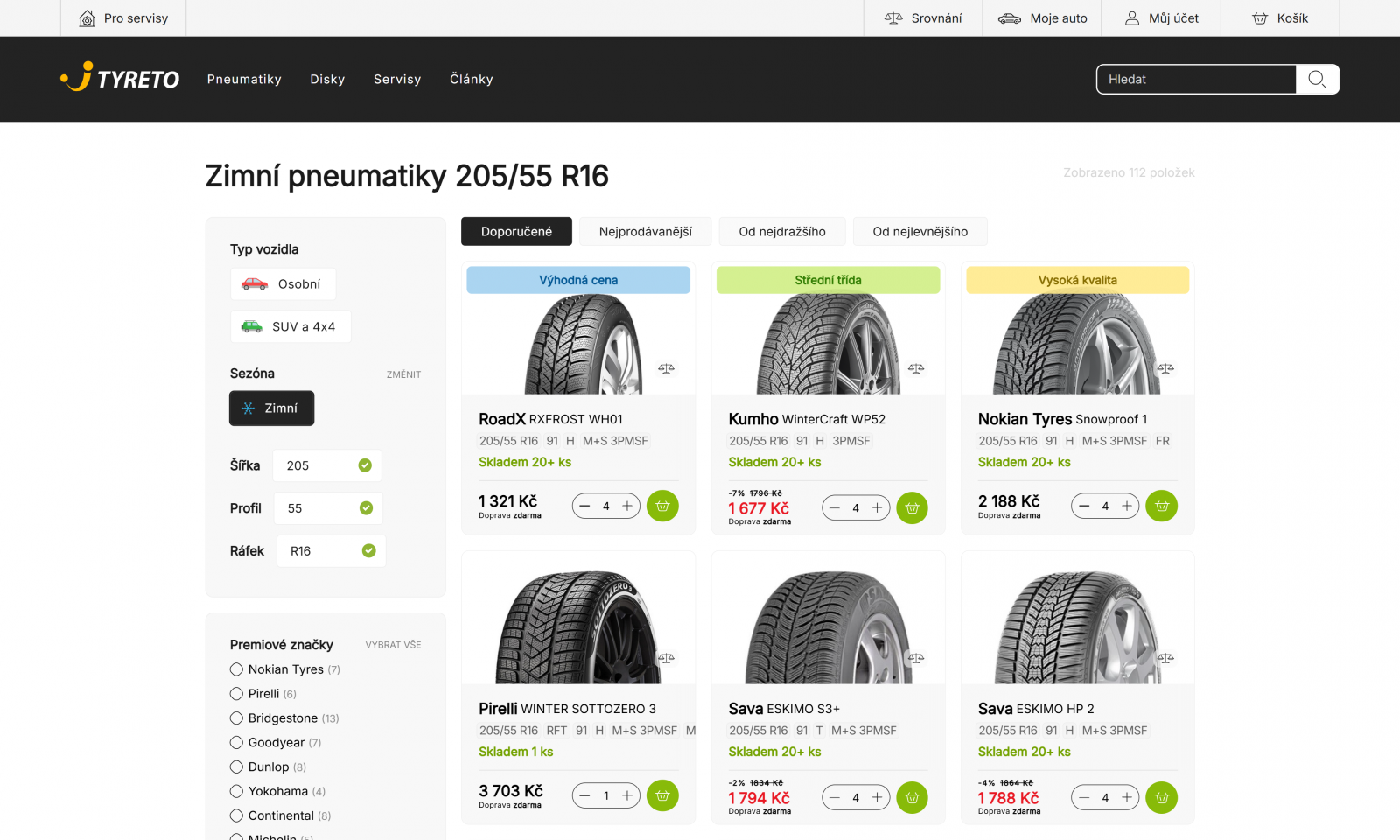
Task: Open the Profil 55 dropdown
Action: [x=328, y=508]
